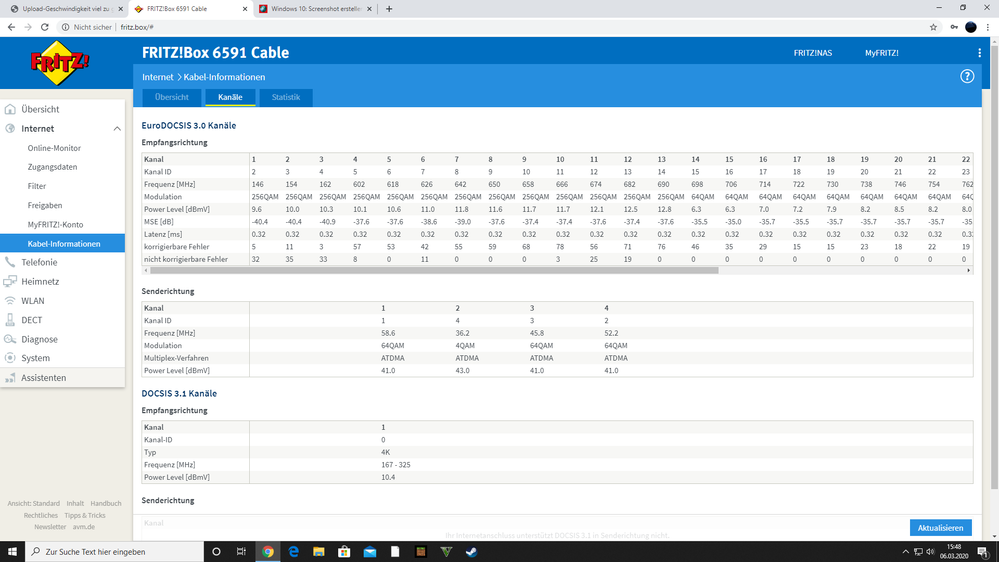The image size is (999, 562).
Task: Open Chrome from the taskbar
Action: tap(268, 552)
